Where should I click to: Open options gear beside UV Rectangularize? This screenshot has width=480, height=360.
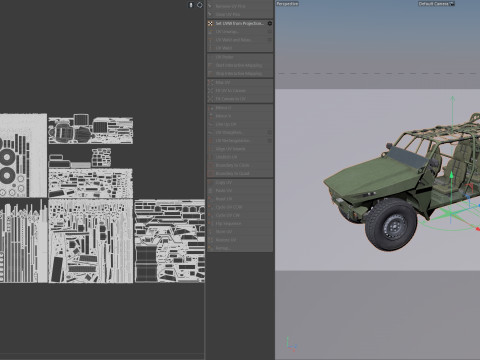(x=270, y=141)
